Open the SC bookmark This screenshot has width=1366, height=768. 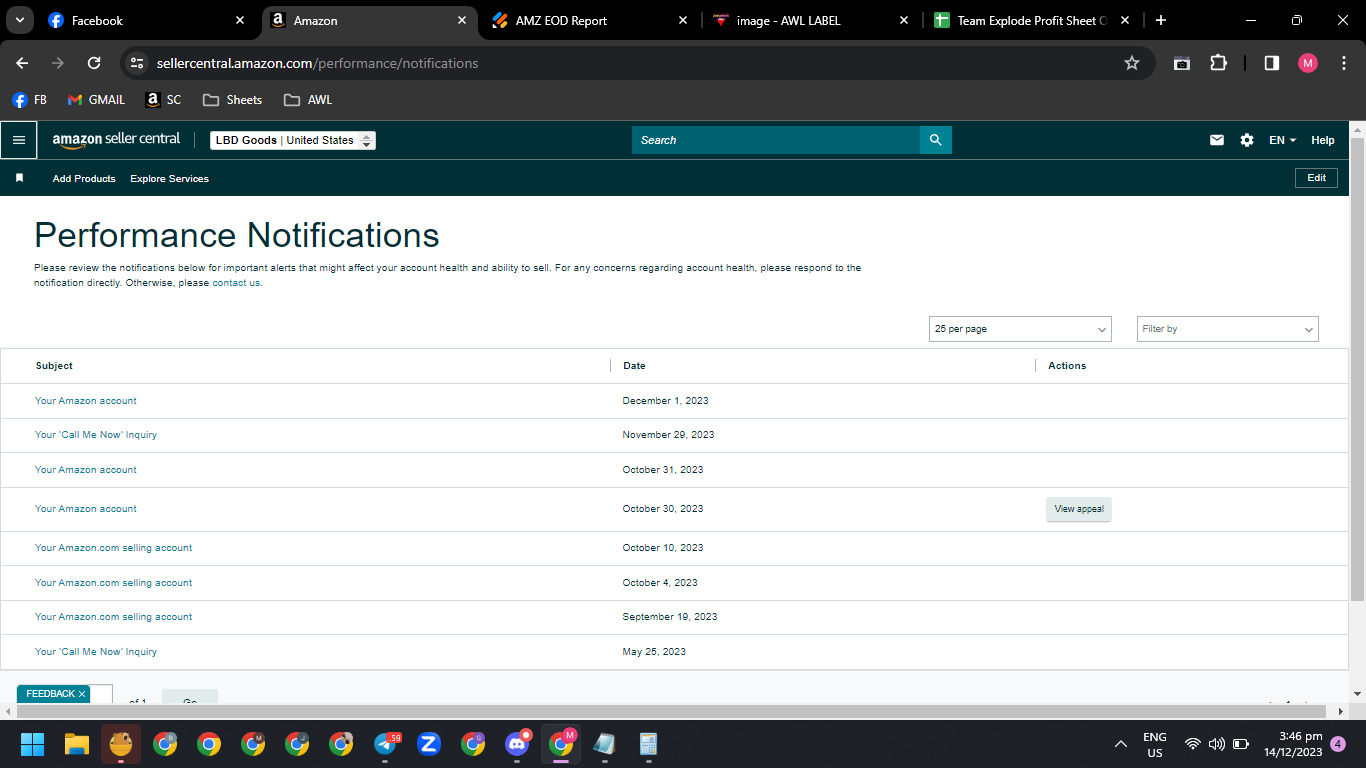(x=163, y=100)
